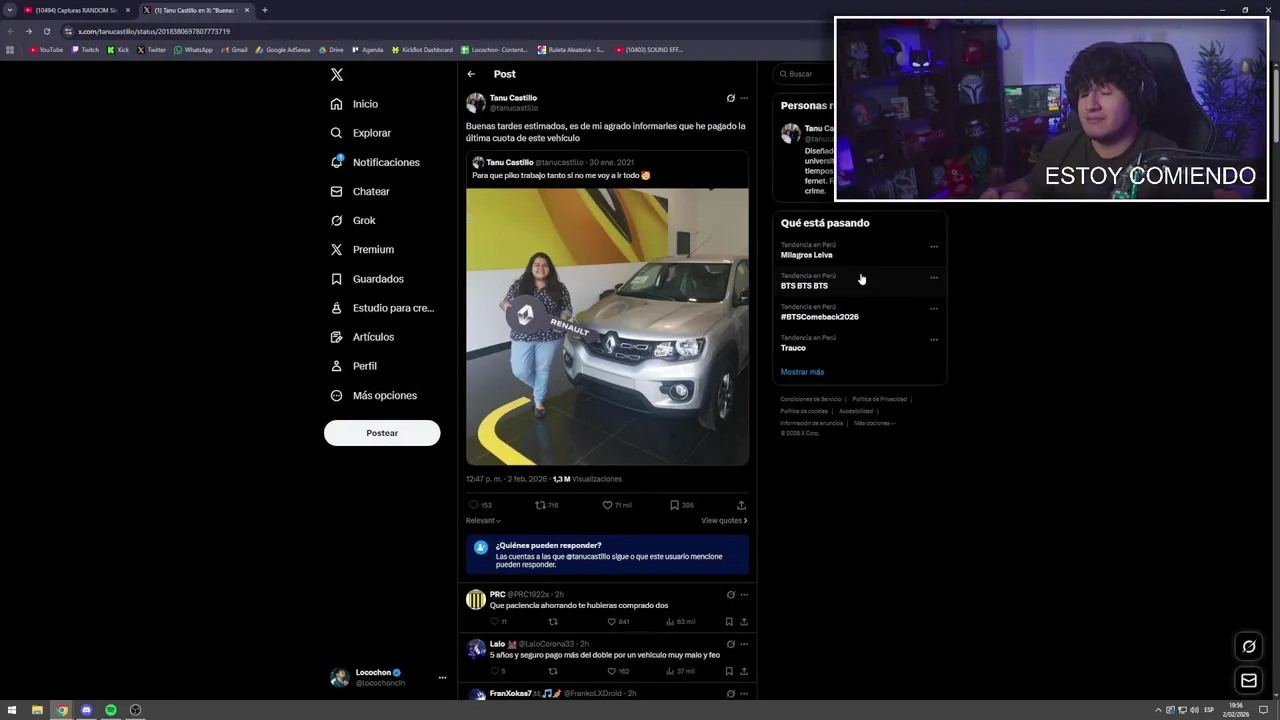Viewport: 1280px width, 720px height.
Task: Open Premium in the sidebar
Action: (362, 249)
